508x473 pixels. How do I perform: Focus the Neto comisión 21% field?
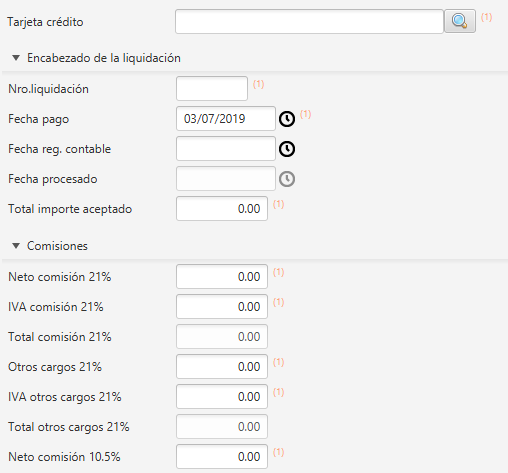[x=222, y=277]
